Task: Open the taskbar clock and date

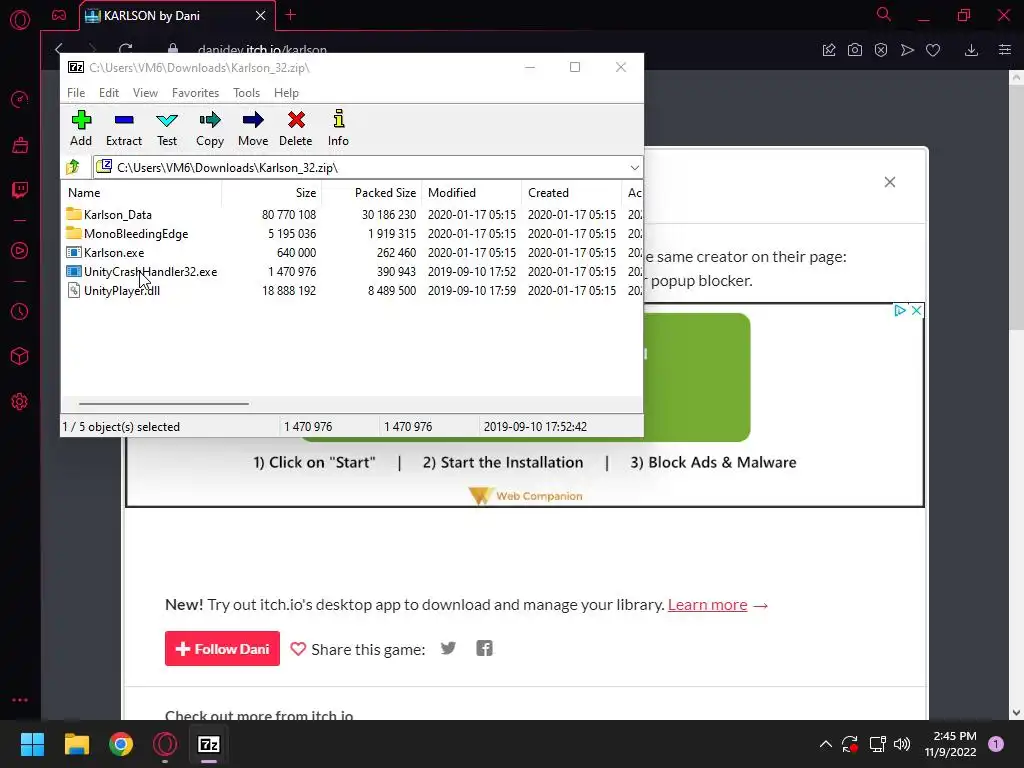Action: click(951, 744)
